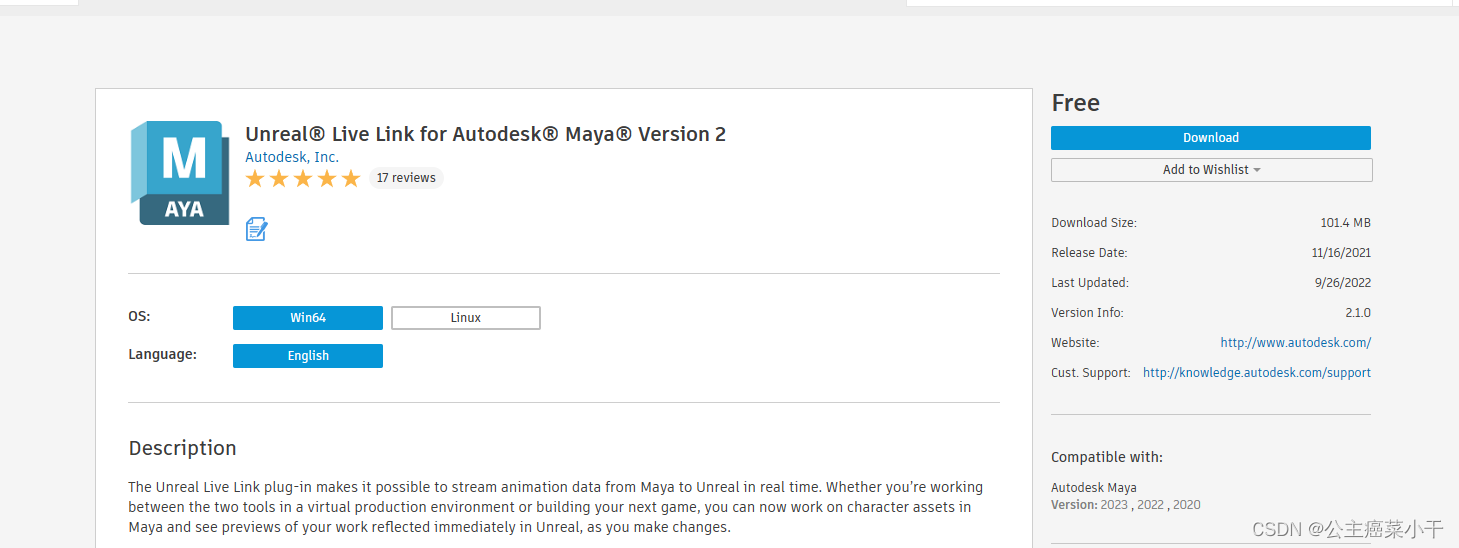The height and width of the screenshot is (548, 1459).
Task: Click the Last Updated: label
Action: tap(1090, 283)
